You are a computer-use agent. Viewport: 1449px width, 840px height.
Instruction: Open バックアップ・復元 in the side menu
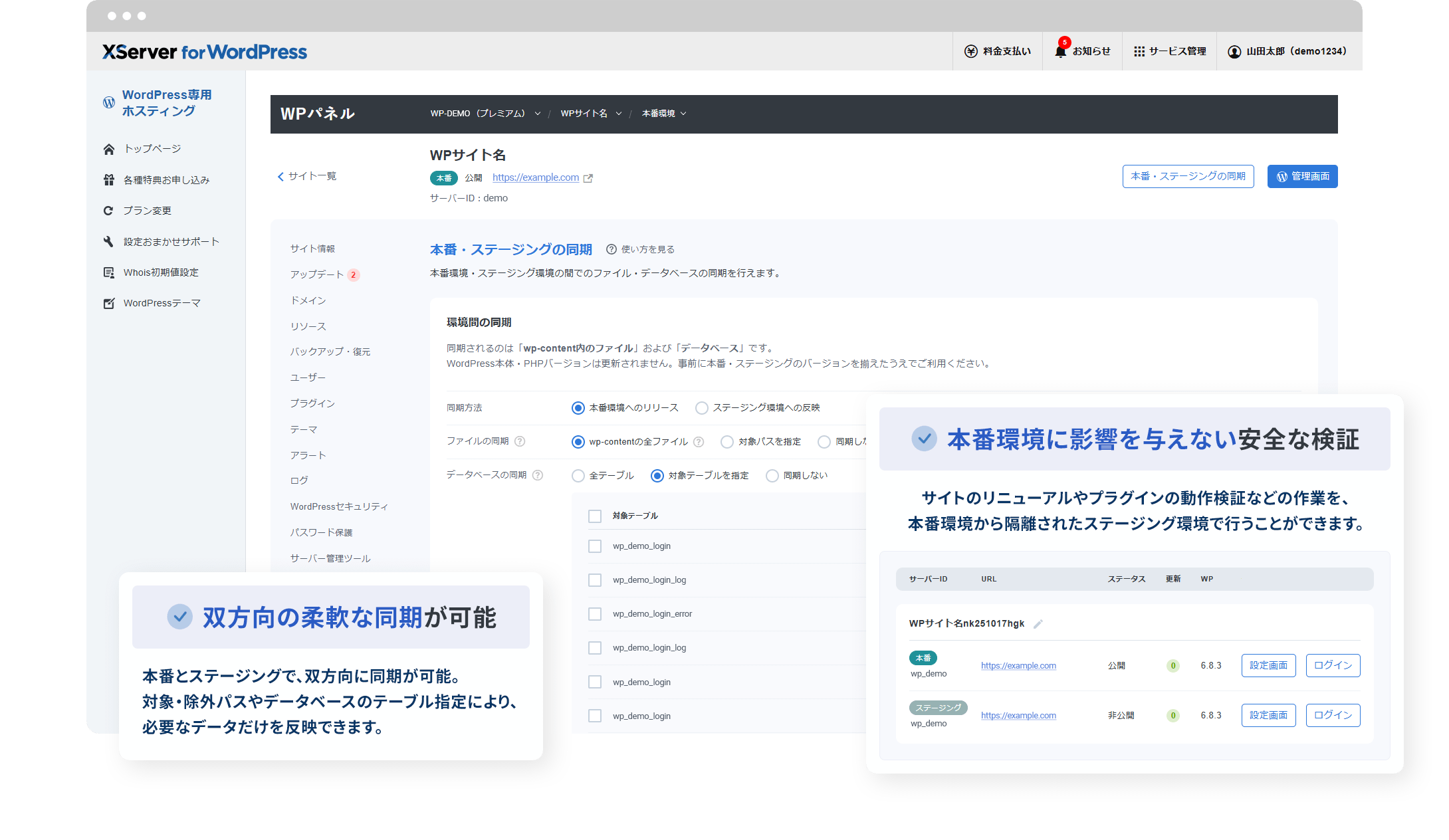[330, 352]
